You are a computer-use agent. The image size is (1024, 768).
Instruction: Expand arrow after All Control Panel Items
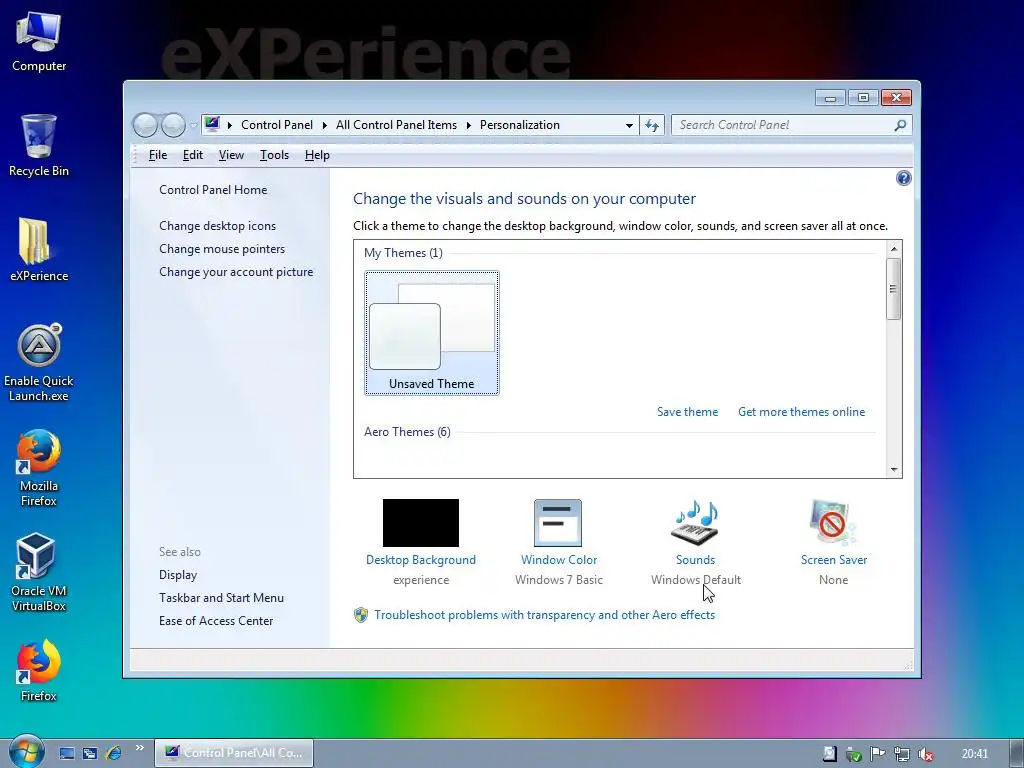(x=468, y=125)
